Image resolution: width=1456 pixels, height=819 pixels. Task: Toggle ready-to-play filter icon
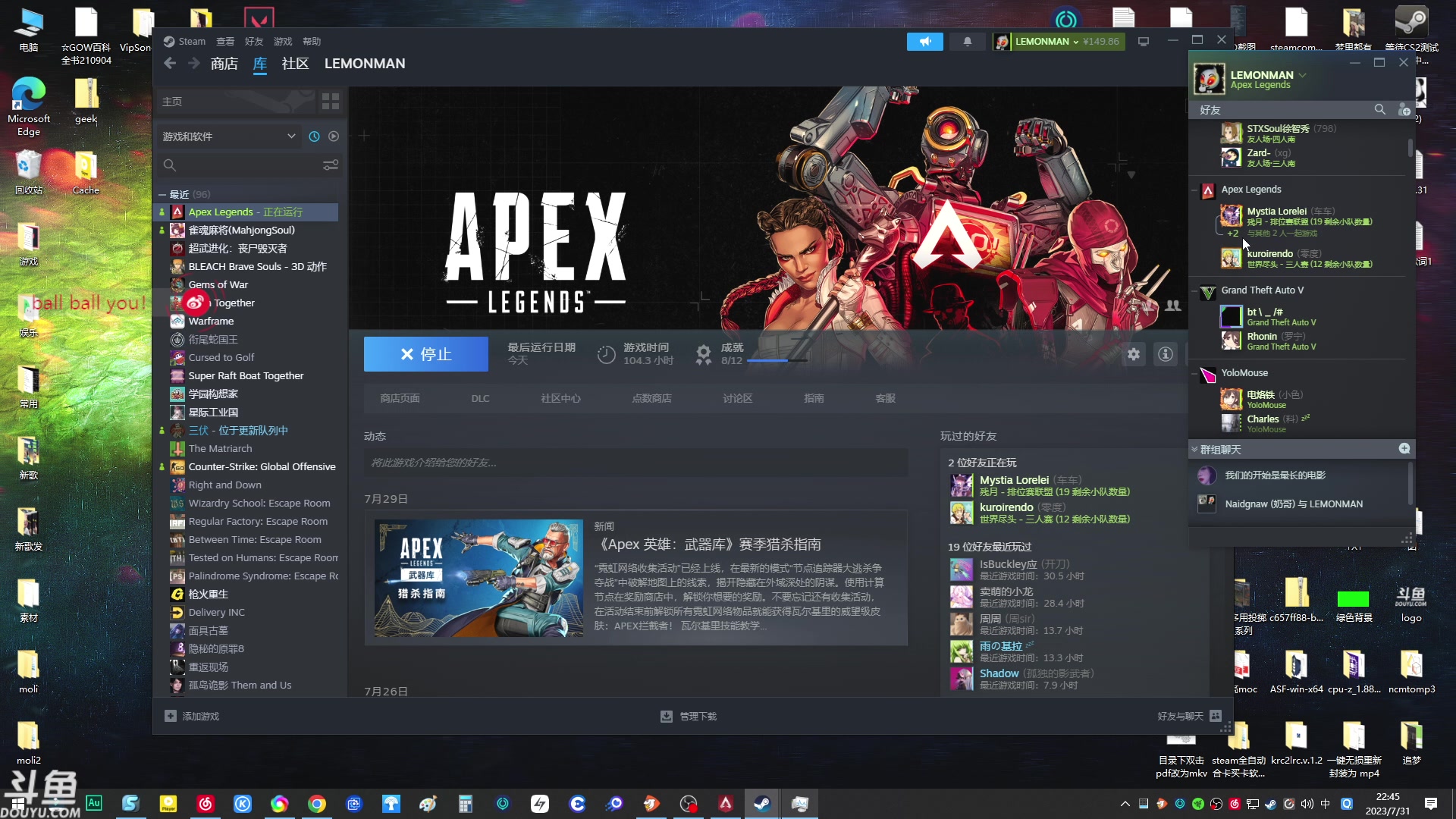click(x=334, y=136)
